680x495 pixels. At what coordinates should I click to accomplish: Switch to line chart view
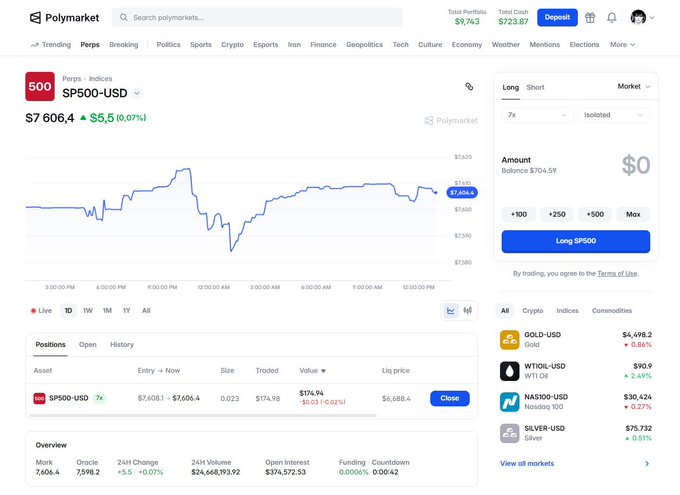point(451,311)
